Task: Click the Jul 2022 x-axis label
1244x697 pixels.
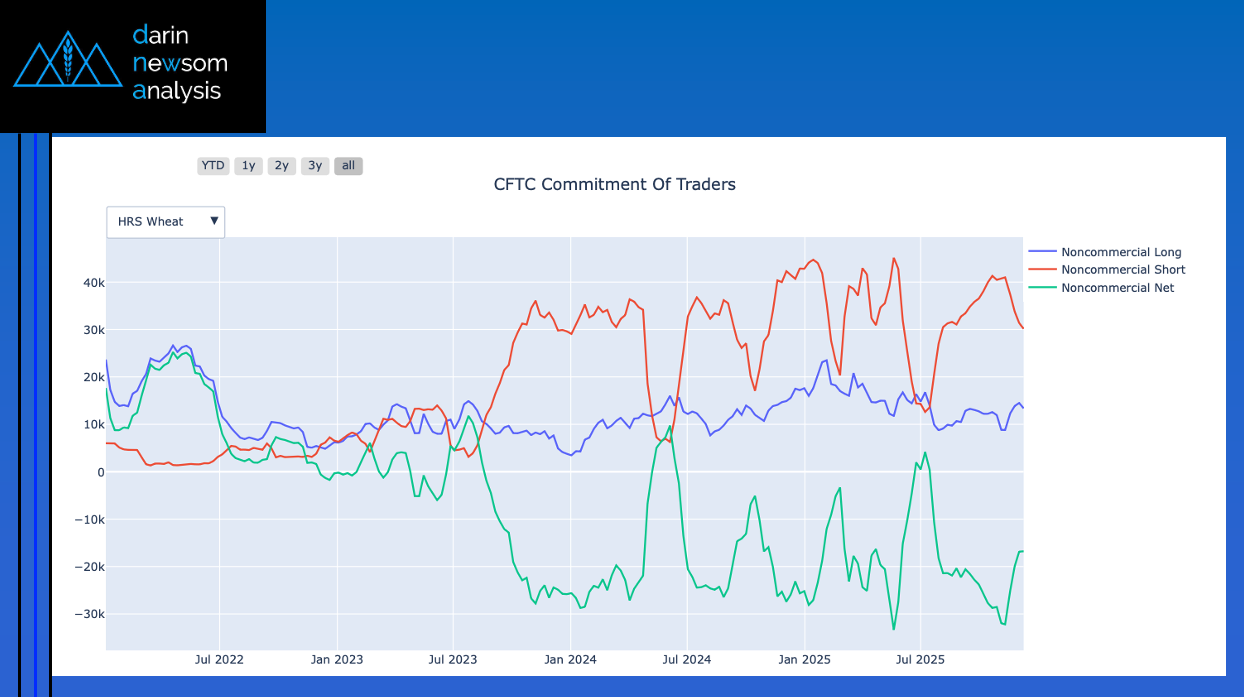Action: click(x=220, y=660)
